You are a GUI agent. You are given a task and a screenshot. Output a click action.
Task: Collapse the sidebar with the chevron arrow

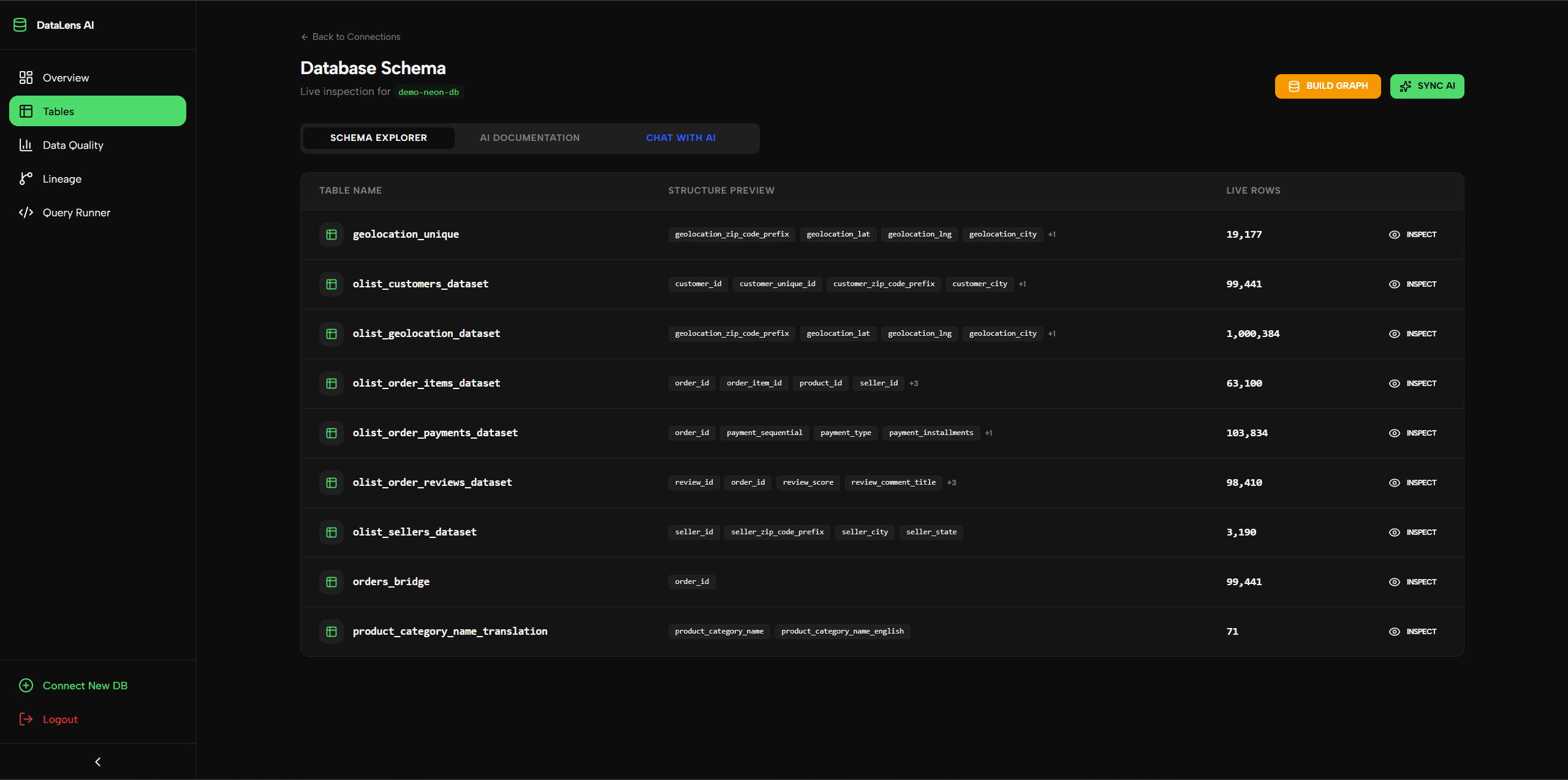(97, 761)
